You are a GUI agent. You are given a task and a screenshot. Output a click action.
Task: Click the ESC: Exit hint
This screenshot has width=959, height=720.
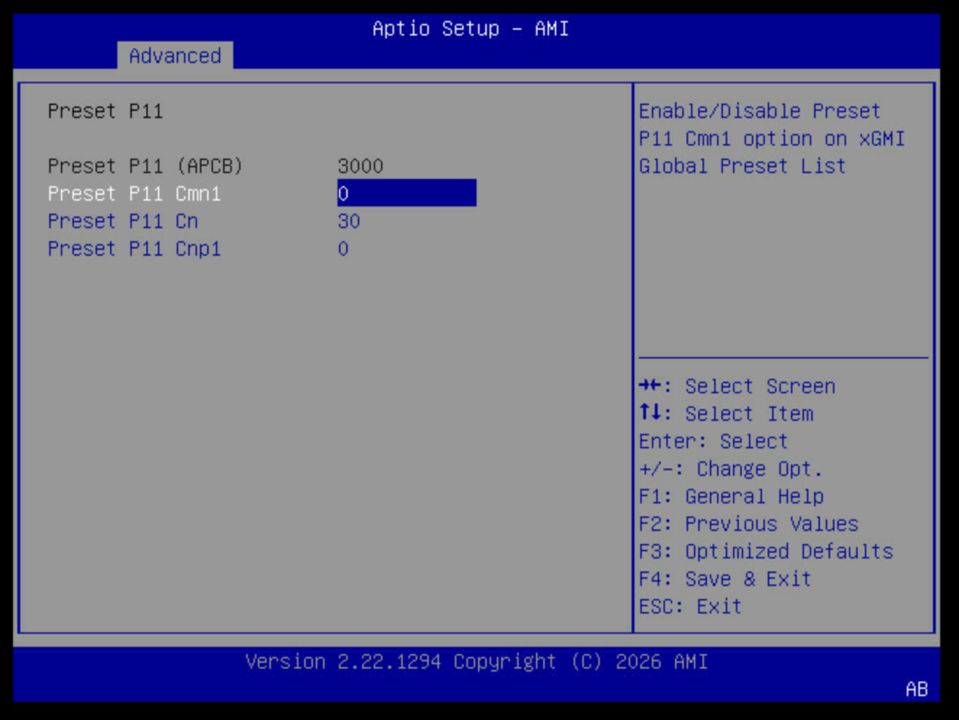click(690, 606)
